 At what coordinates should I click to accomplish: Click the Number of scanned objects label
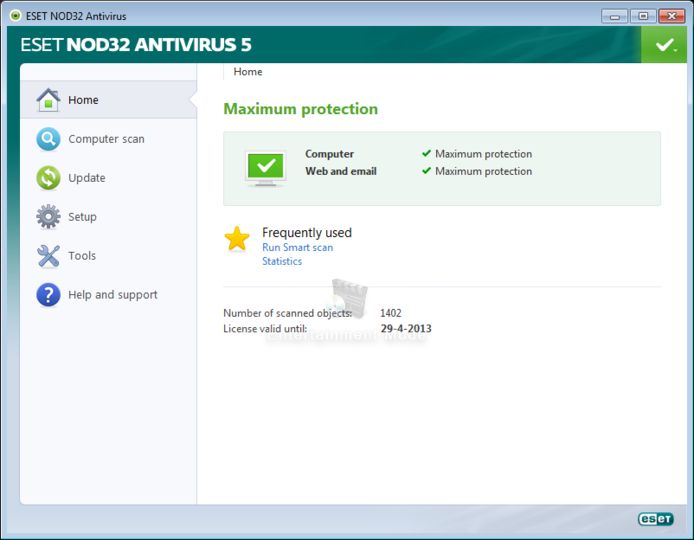coord(288,313)
